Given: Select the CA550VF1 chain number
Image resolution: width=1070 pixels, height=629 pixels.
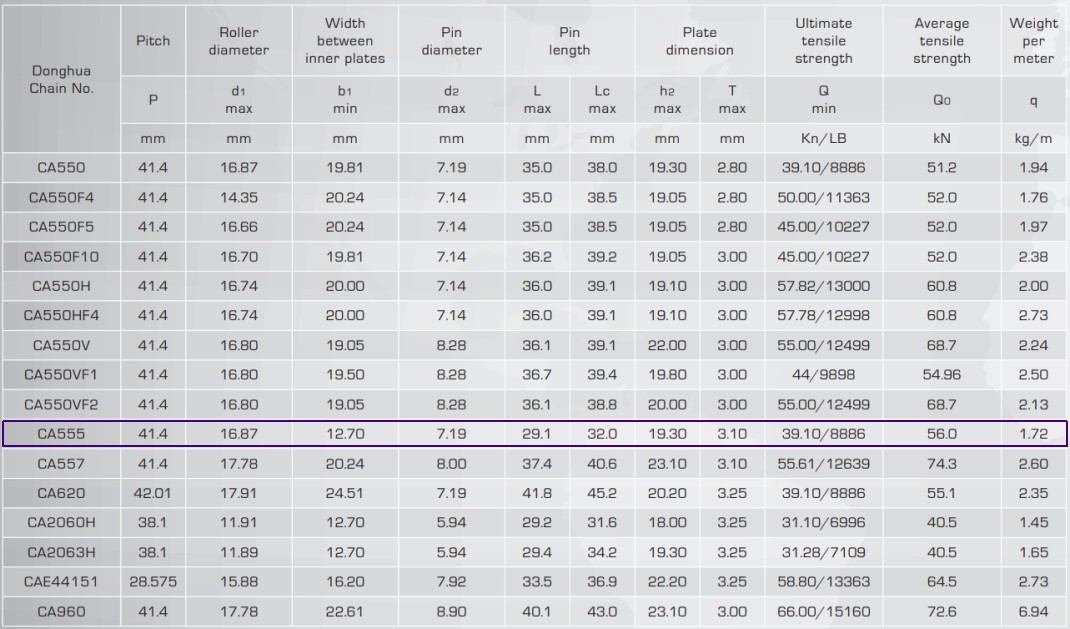Looking at the screenshot, I should click(x=61, y=375).
